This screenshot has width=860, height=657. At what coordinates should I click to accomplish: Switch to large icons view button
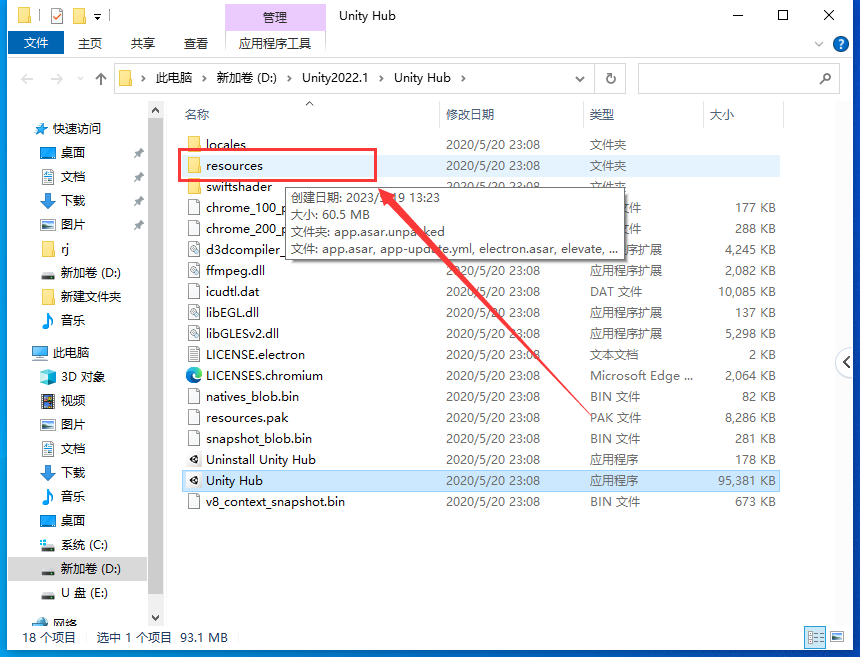pyautogui.click(x=837, y=637)
